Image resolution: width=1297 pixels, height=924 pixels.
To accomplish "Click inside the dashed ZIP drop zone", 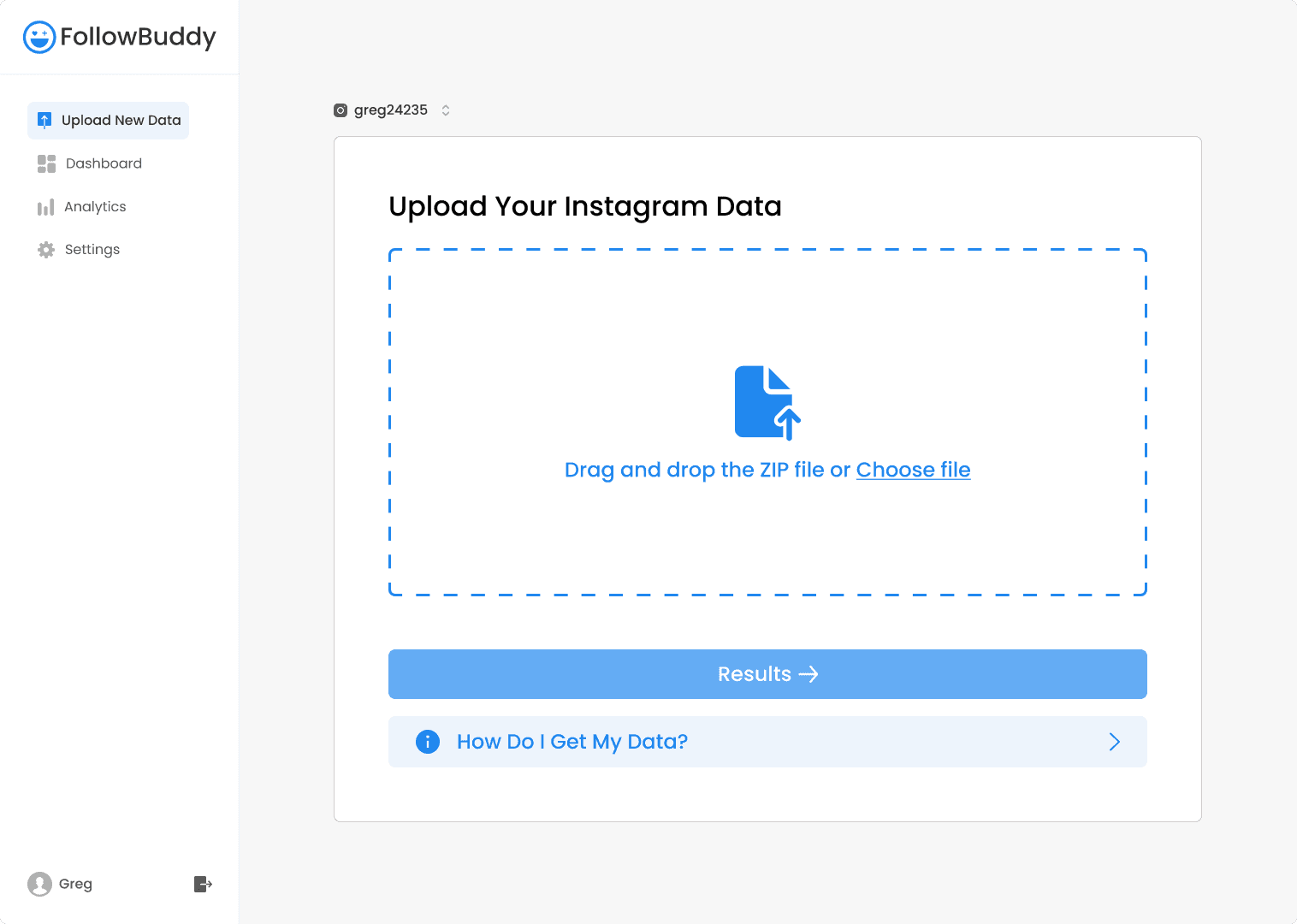I will 767,423.
